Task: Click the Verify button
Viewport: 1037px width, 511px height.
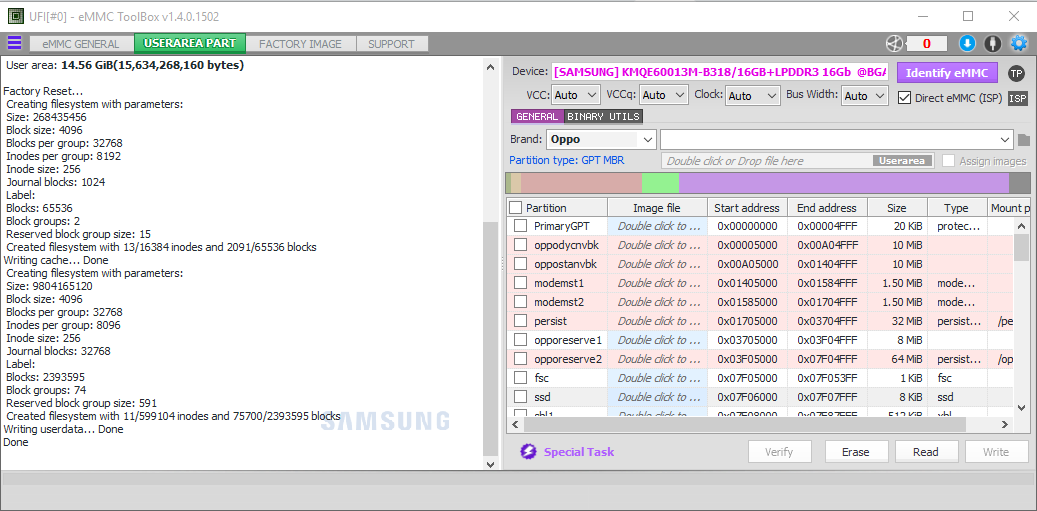Action: 779,452
